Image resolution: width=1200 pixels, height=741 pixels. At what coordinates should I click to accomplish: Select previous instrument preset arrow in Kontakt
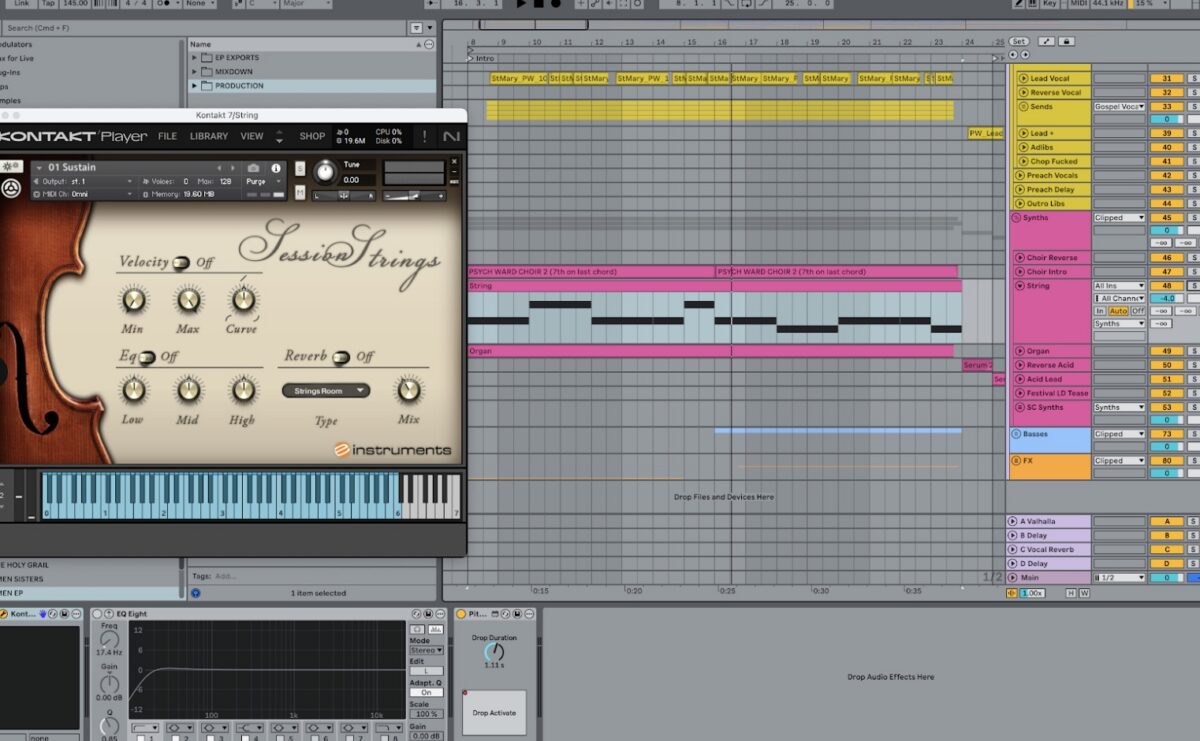click(x=219, y=168)
